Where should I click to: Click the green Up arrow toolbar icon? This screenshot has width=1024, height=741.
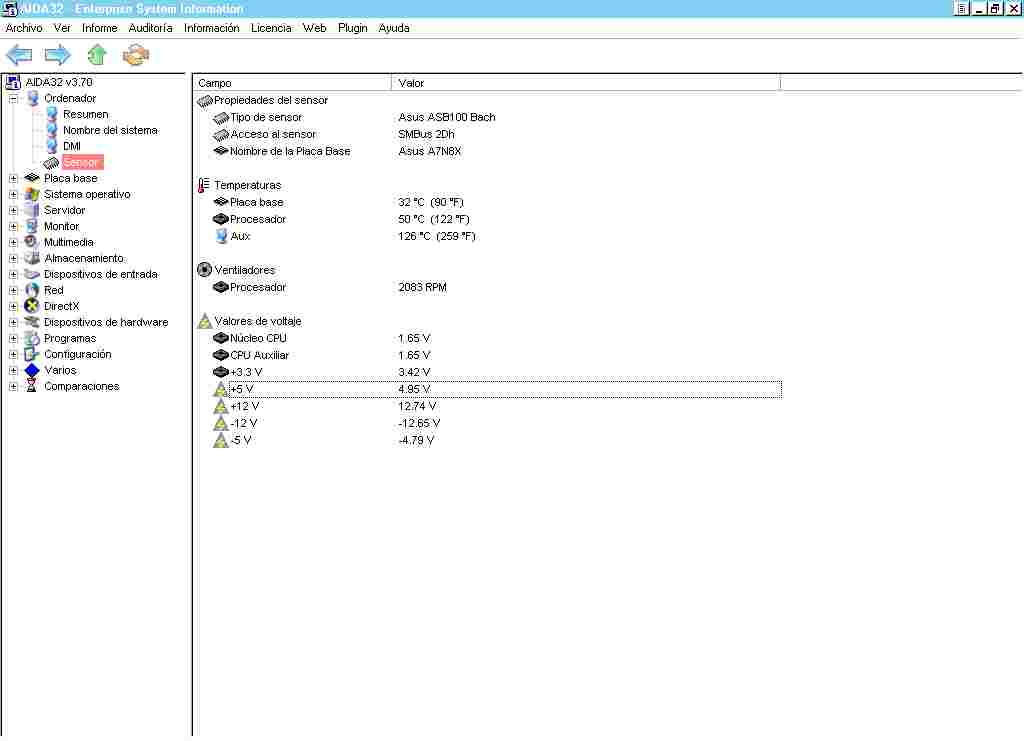97,55
